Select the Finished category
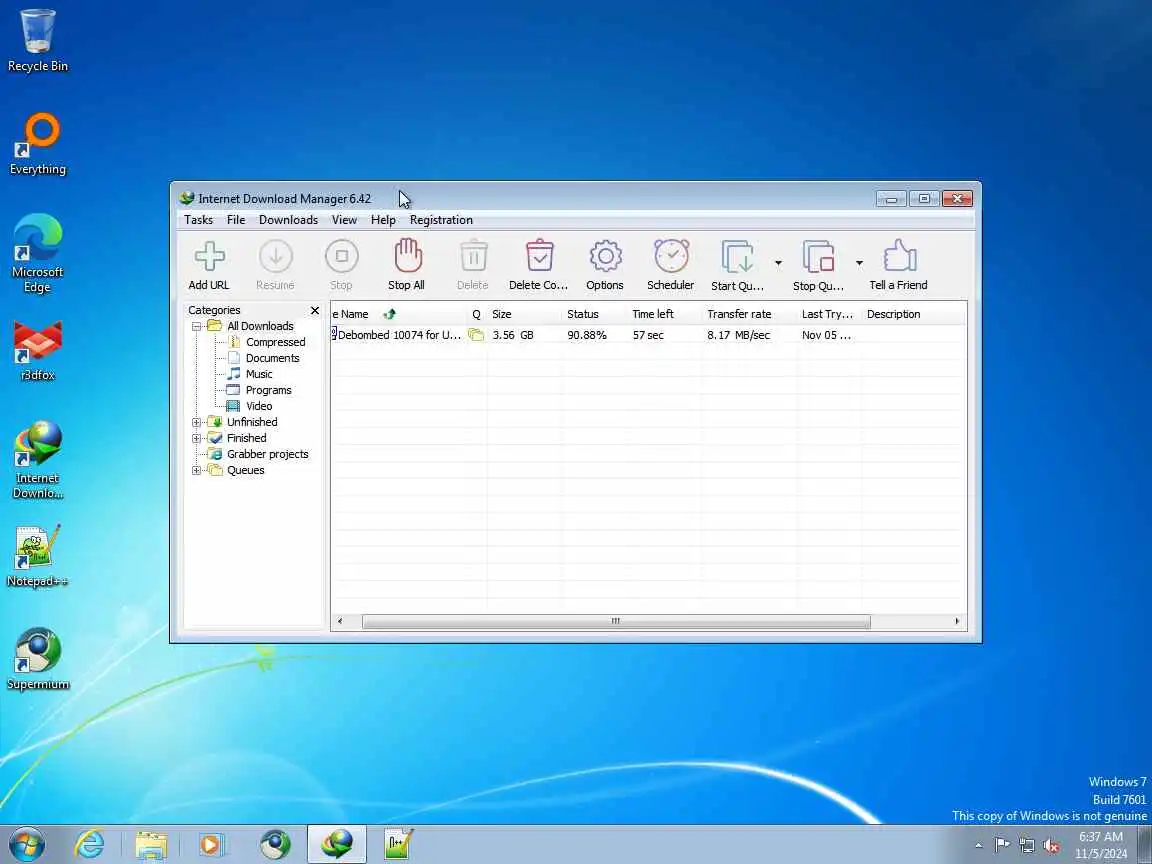The image size is (1152, 864). pyautogui.click(x=246, y=439)
